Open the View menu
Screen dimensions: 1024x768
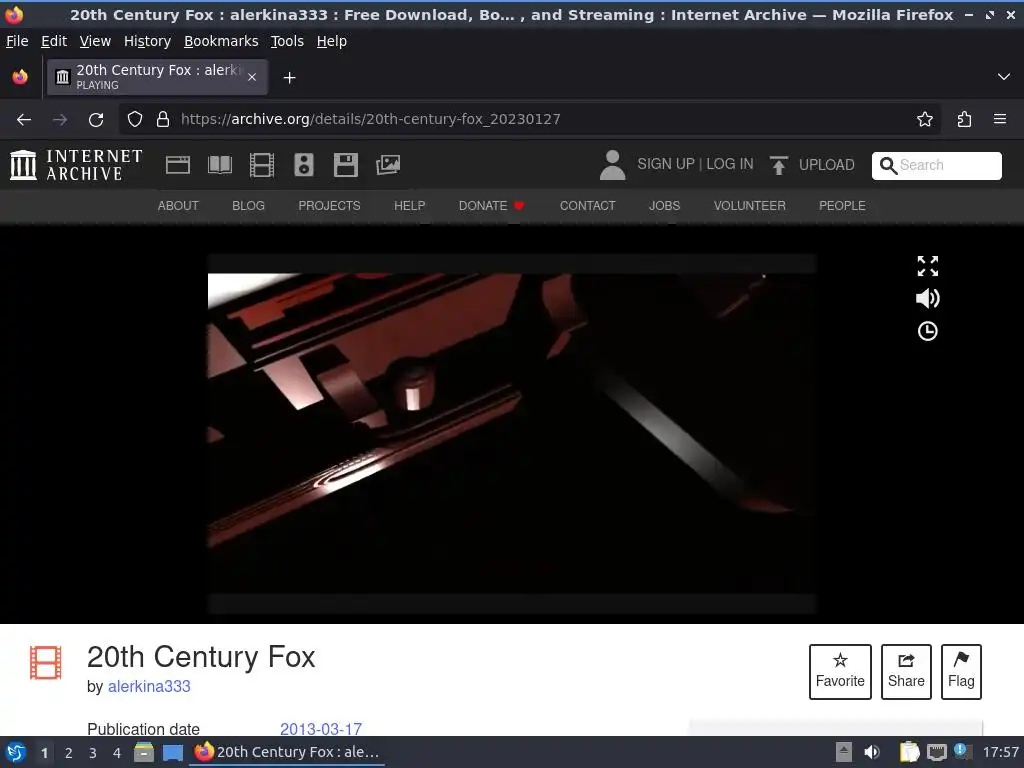(95, 41)
